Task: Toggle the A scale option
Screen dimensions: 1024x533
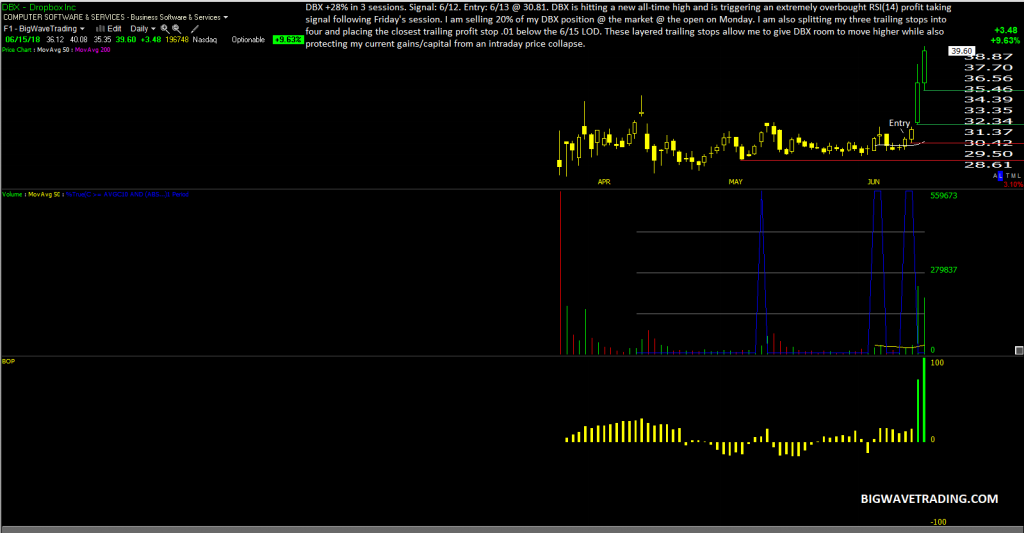Action: (x=995, y=176)
